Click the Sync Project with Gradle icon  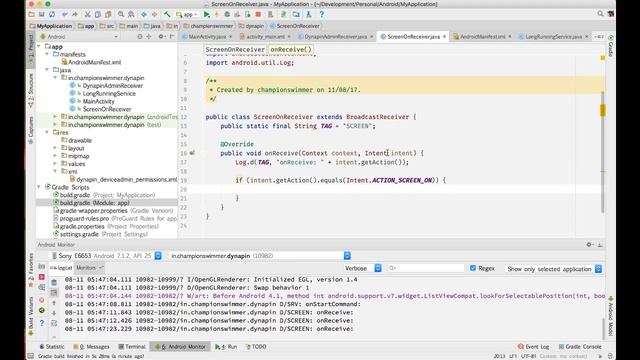coord(283,14)
